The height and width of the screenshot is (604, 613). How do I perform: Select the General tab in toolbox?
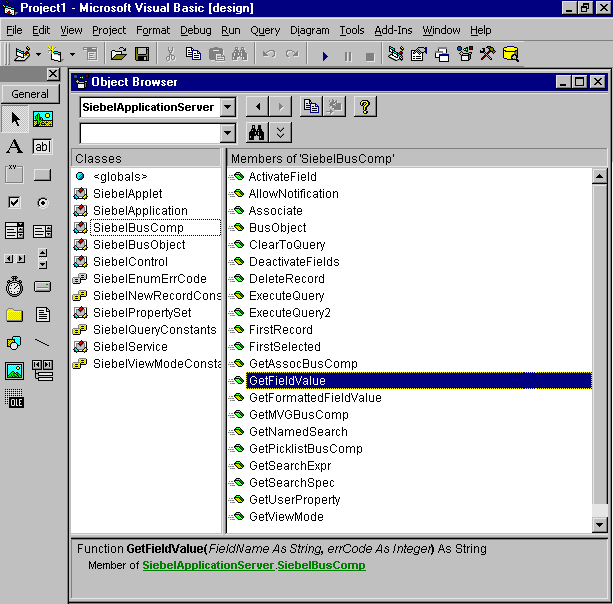(30, 94)
